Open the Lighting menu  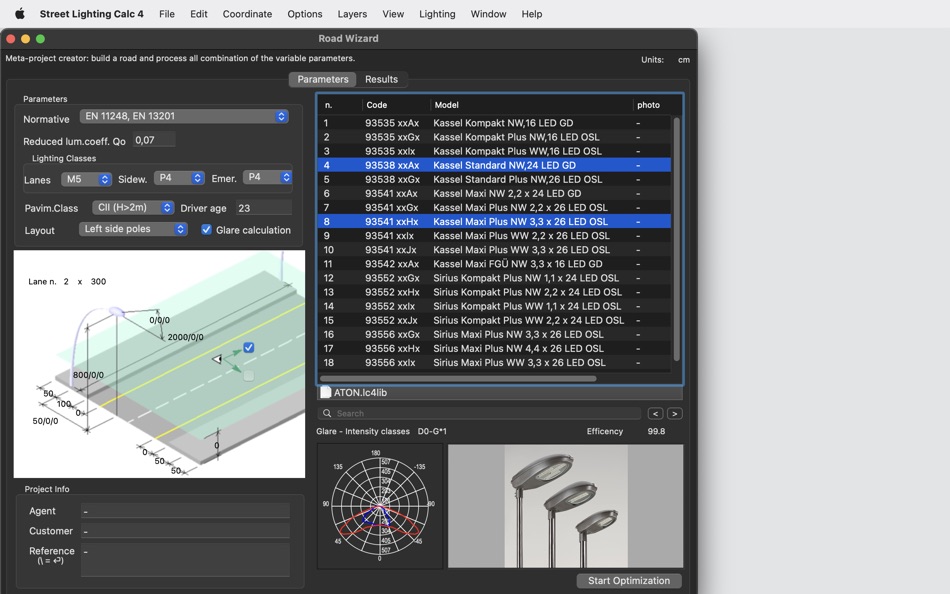(437, 14)
